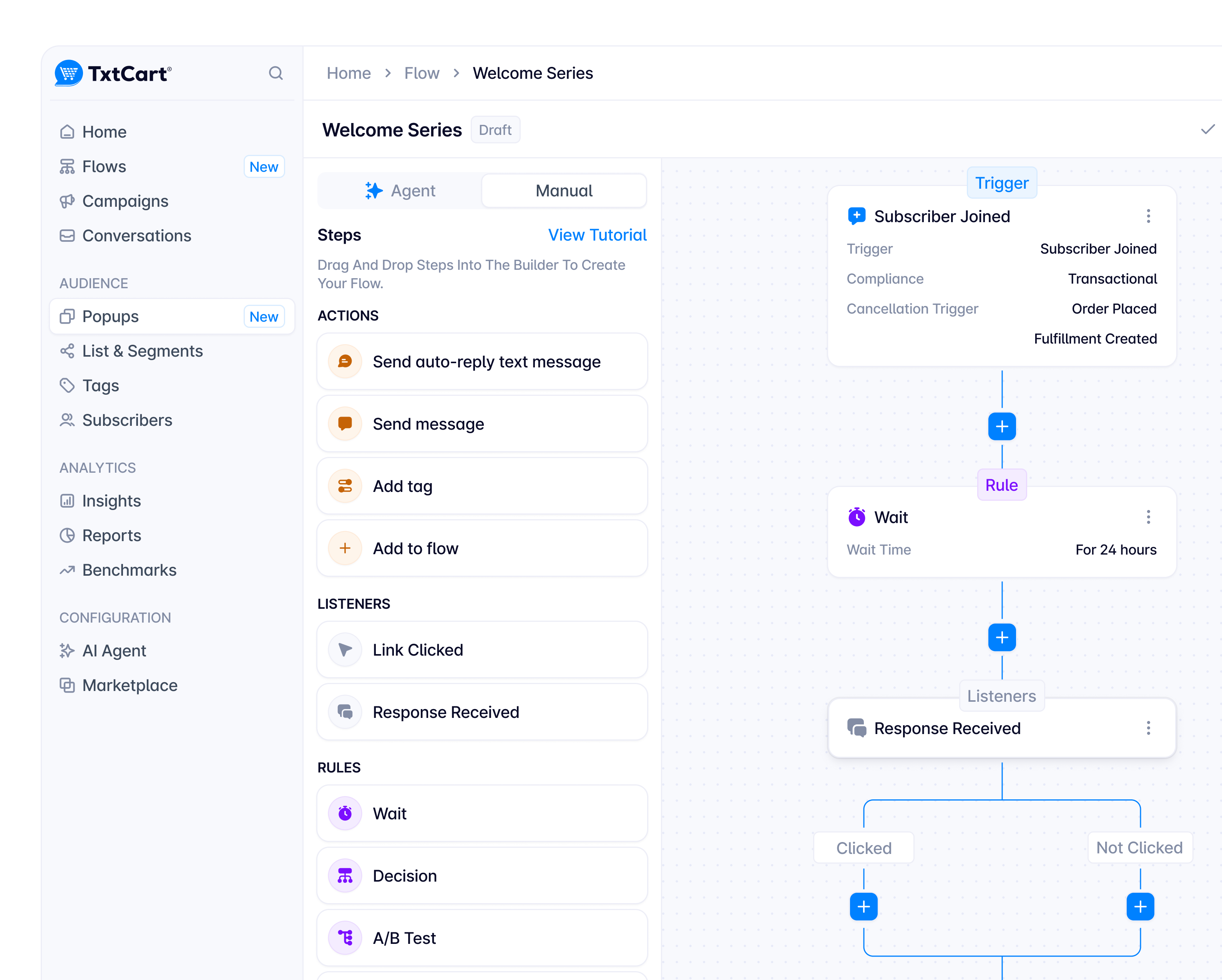Open Popups in the sidebar
The height and width of the screenshot is (980, 1222).
click(x=111, y=316)
